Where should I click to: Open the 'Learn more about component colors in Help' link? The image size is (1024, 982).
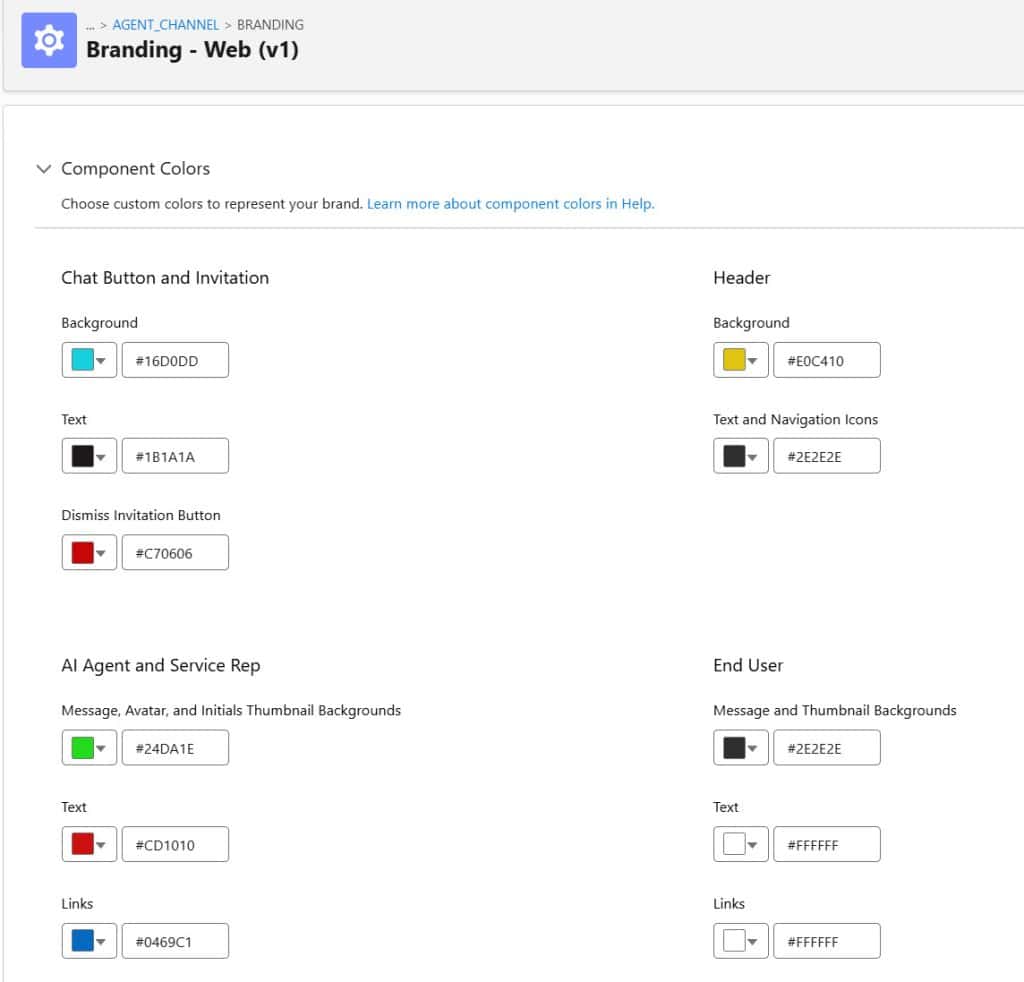511,204
